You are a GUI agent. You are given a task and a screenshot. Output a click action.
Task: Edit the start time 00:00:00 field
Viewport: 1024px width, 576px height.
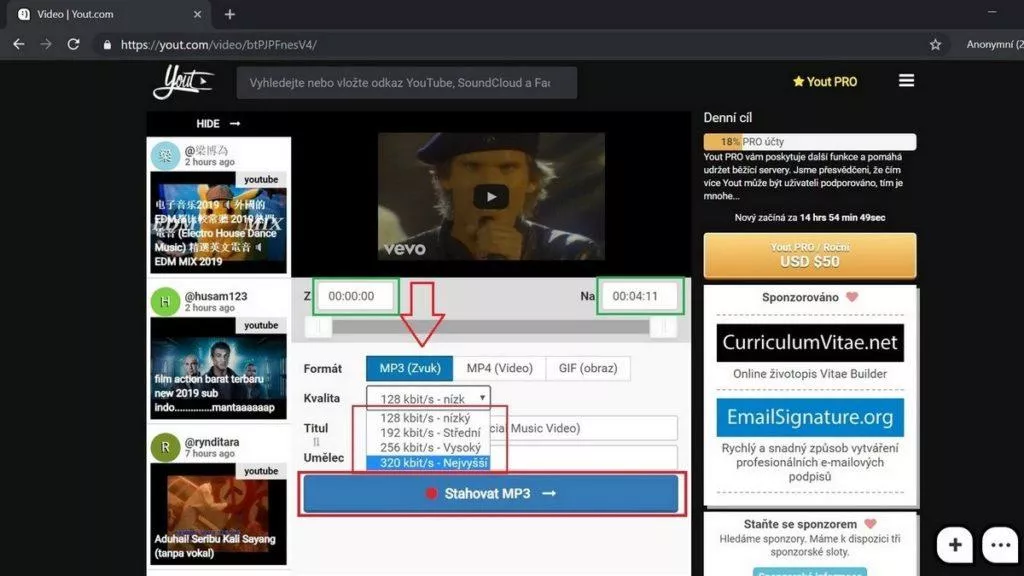(x=356, y=296)
